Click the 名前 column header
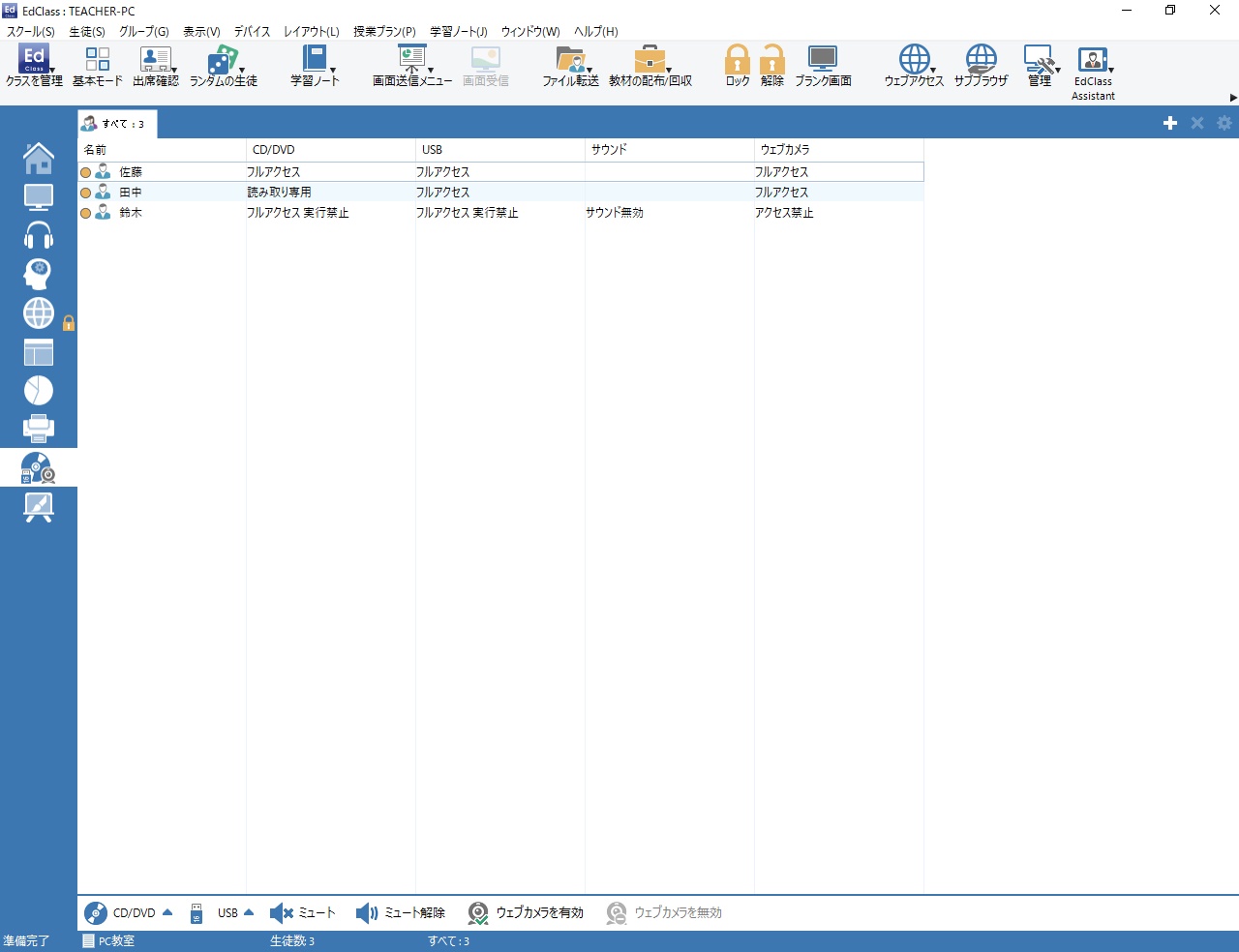 click(x=161, y=150)
